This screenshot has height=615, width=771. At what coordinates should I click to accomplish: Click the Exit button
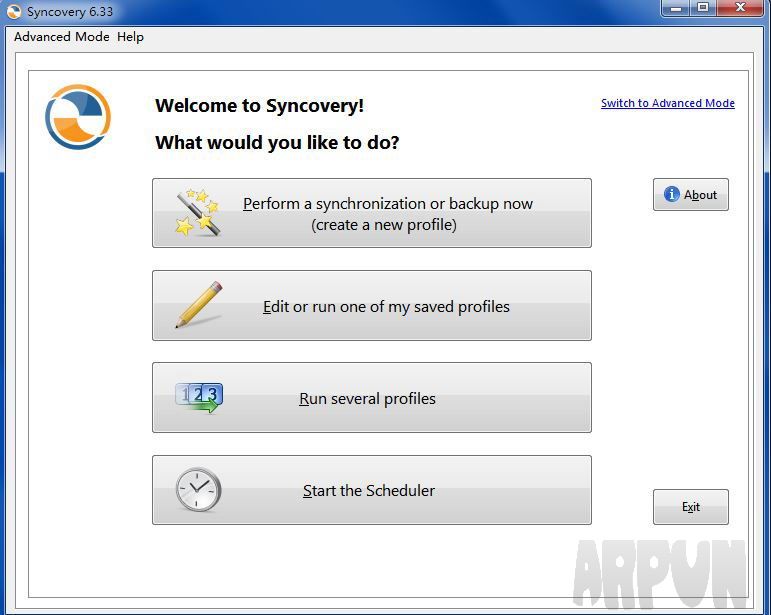(690, 507)
